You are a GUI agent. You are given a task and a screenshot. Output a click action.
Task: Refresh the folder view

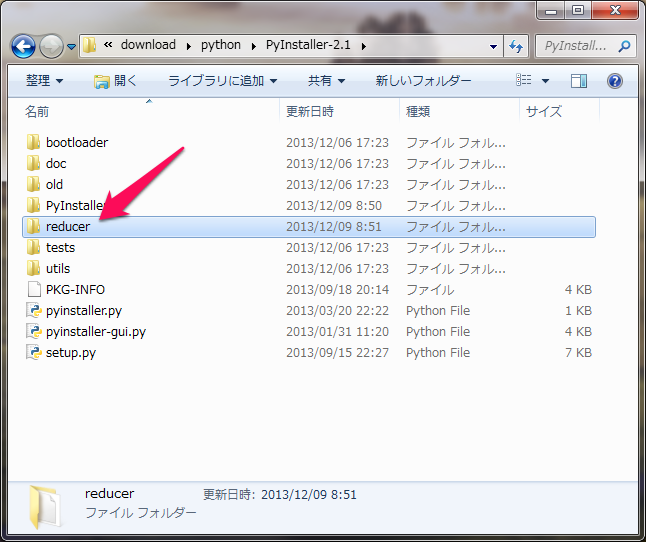coord(516,46)
